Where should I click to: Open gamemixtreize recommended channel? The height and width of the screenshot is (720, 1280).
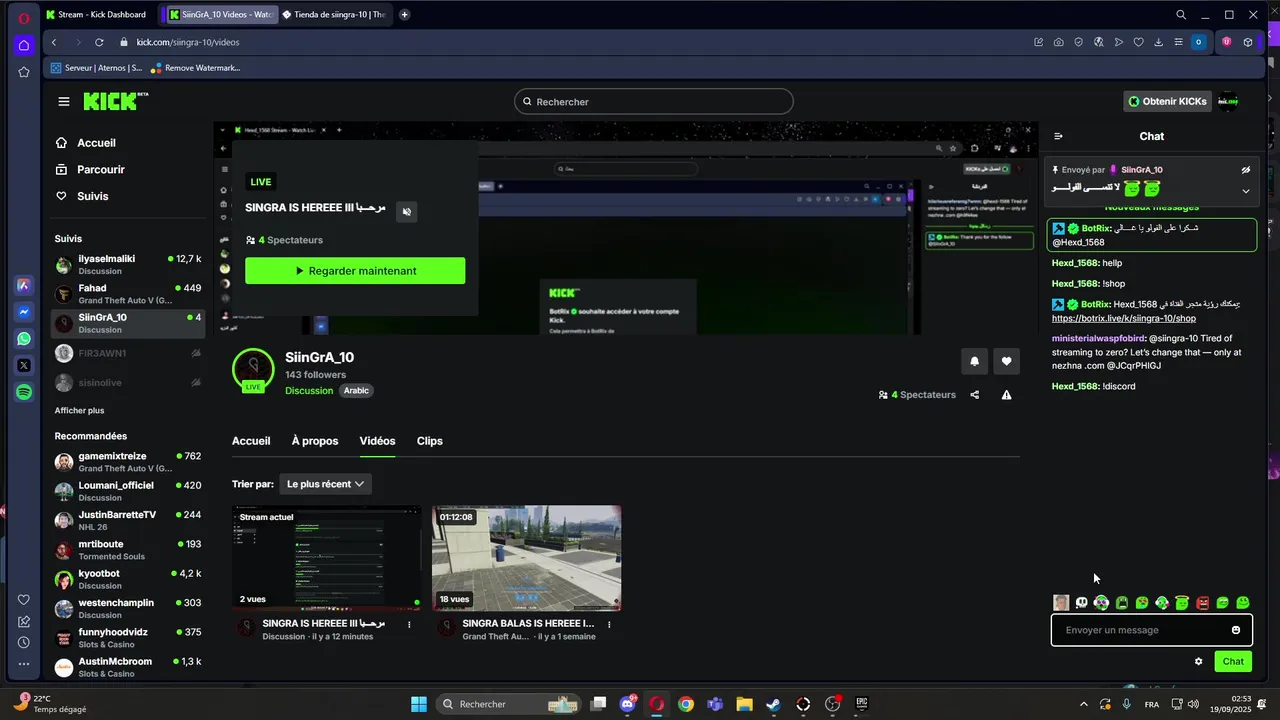pos(128,462)
